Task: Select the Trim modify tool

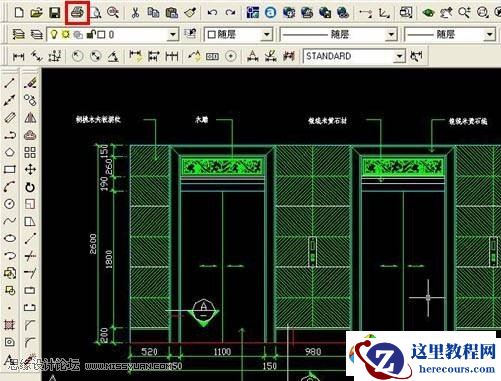Action: (x=30, y=256)
